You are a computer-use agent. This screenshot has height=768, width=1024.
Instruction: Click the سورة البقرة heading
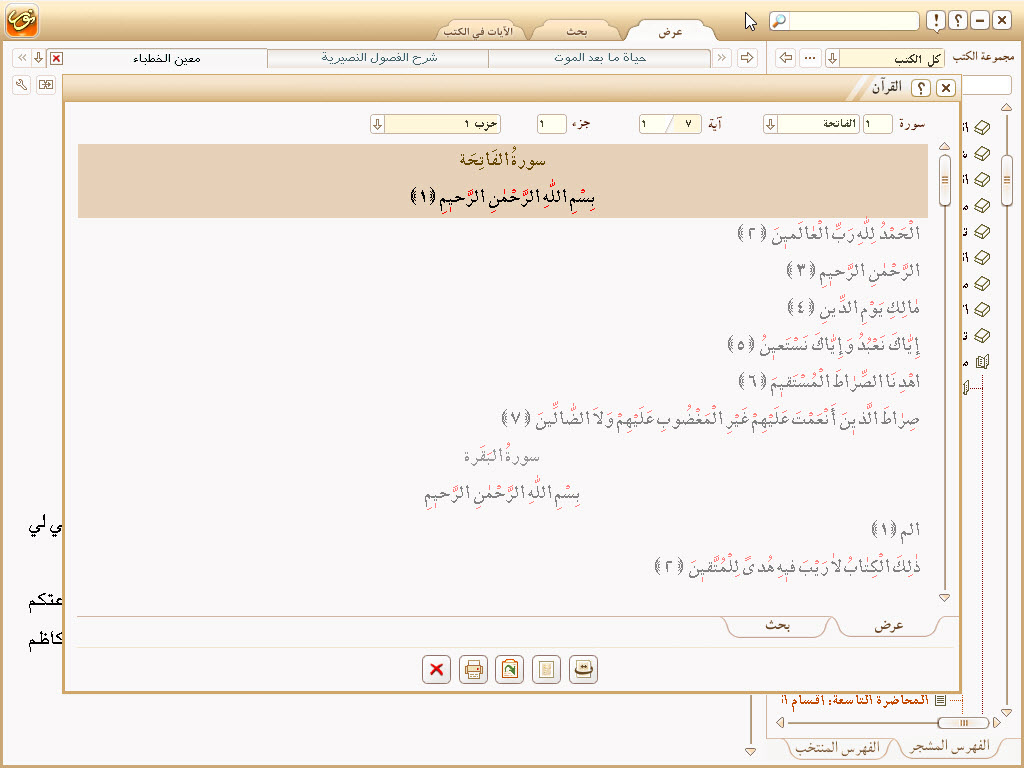click(x=502, y=455)
